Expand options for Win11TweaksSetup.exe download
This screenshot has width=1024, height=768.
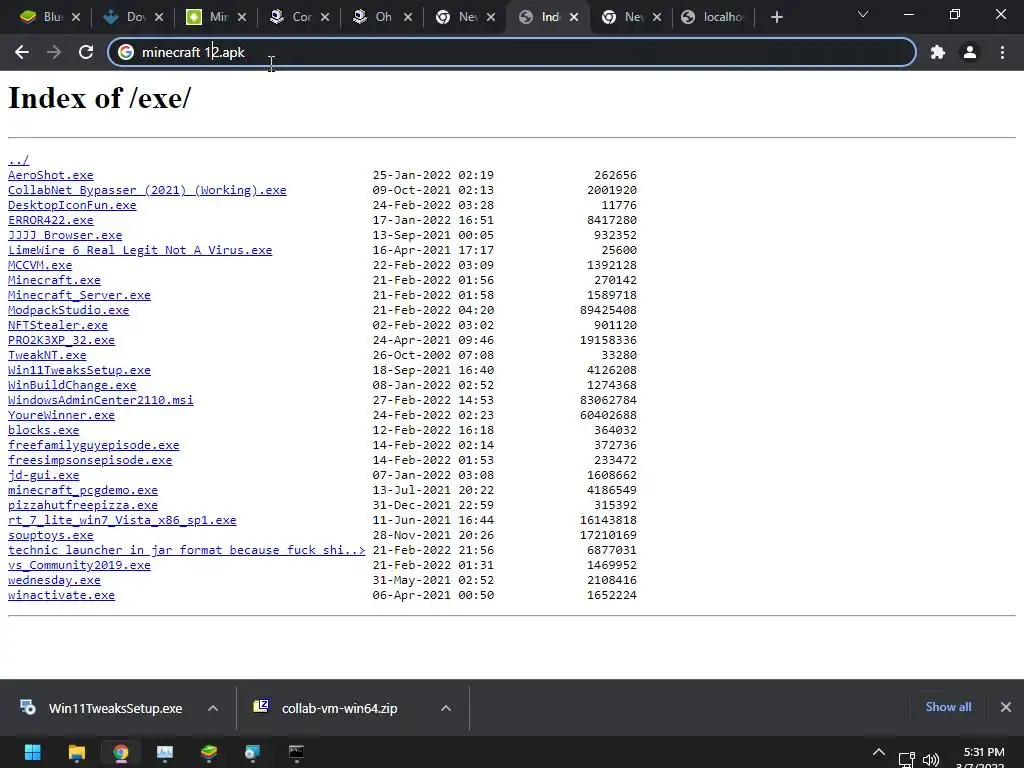click(213, 708)
